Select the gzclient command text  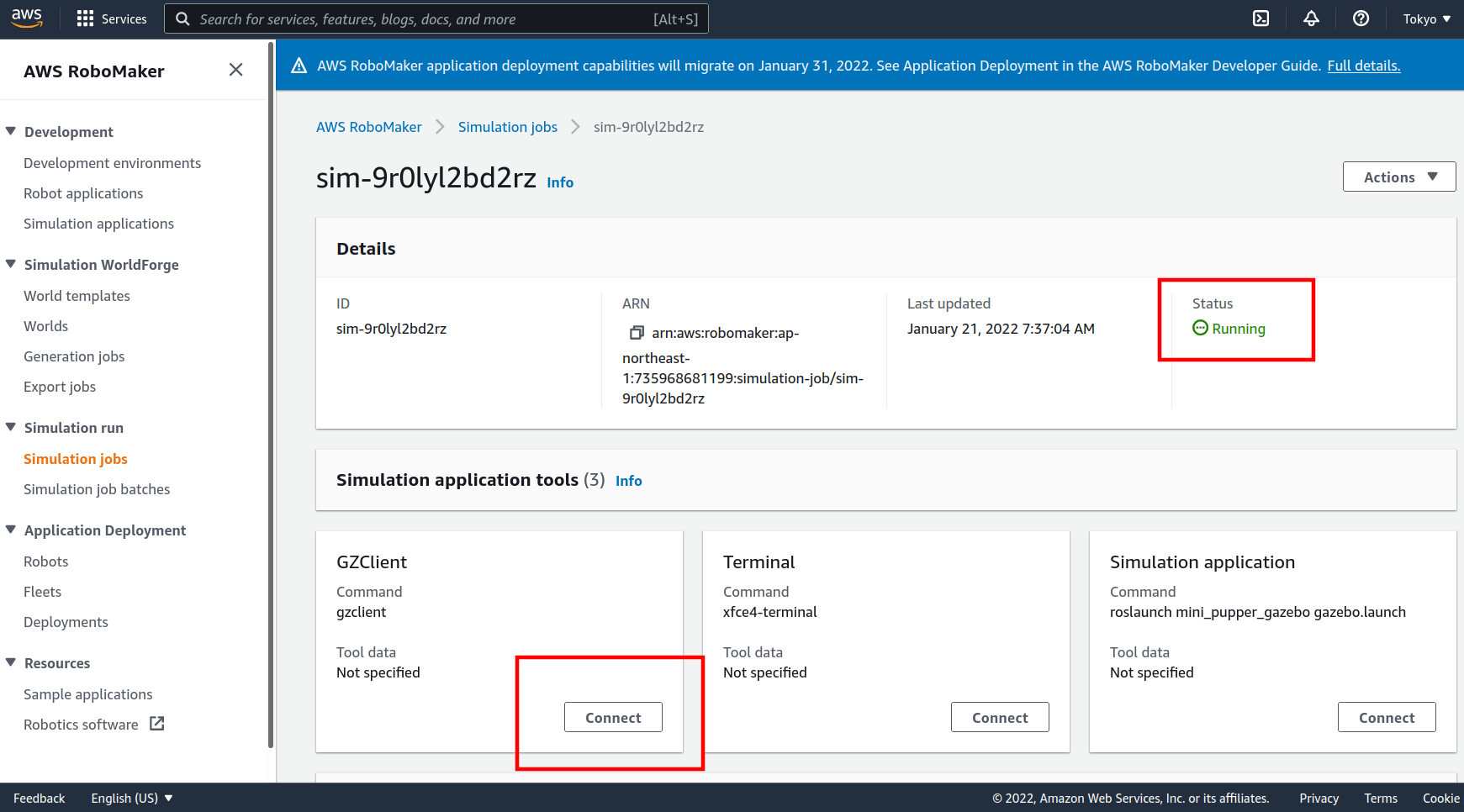362,612
